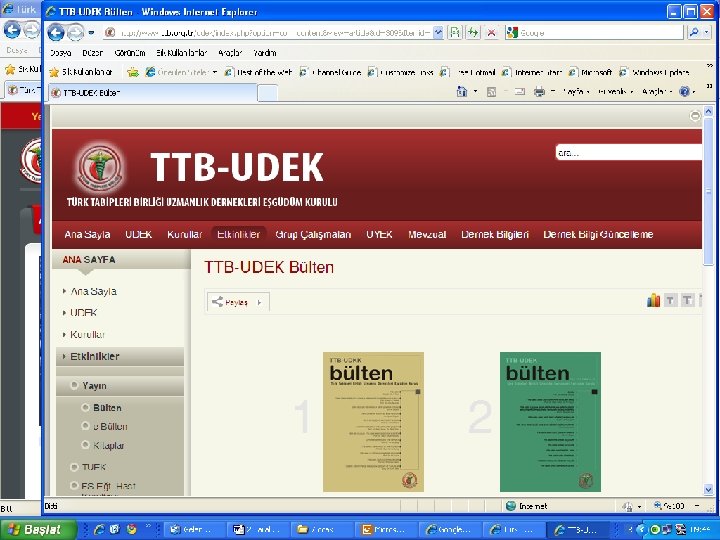This screenshot has width=720, height=540.
Task: Open the Görünüm menu
Action: click(x=130, y=53)
